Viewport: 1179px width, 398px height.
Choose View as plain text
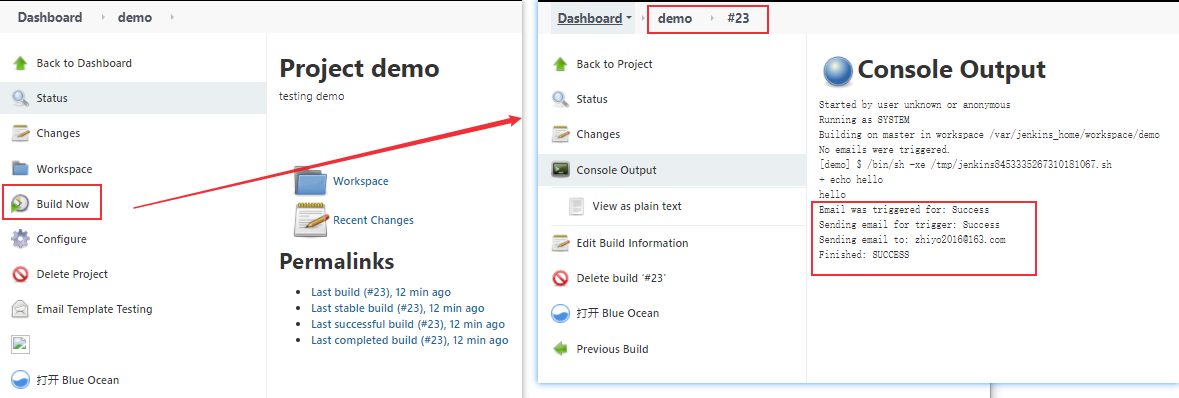[637, 206]
